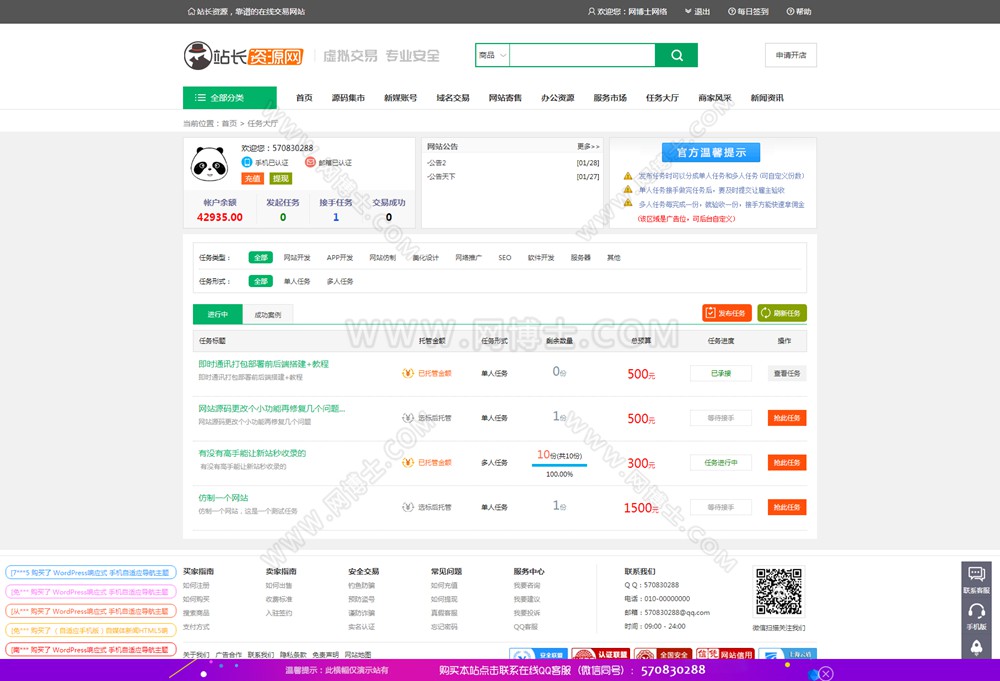Click the WeChat QR code image
Screen dimensions: 1000x681
click(x=779, y=591)
